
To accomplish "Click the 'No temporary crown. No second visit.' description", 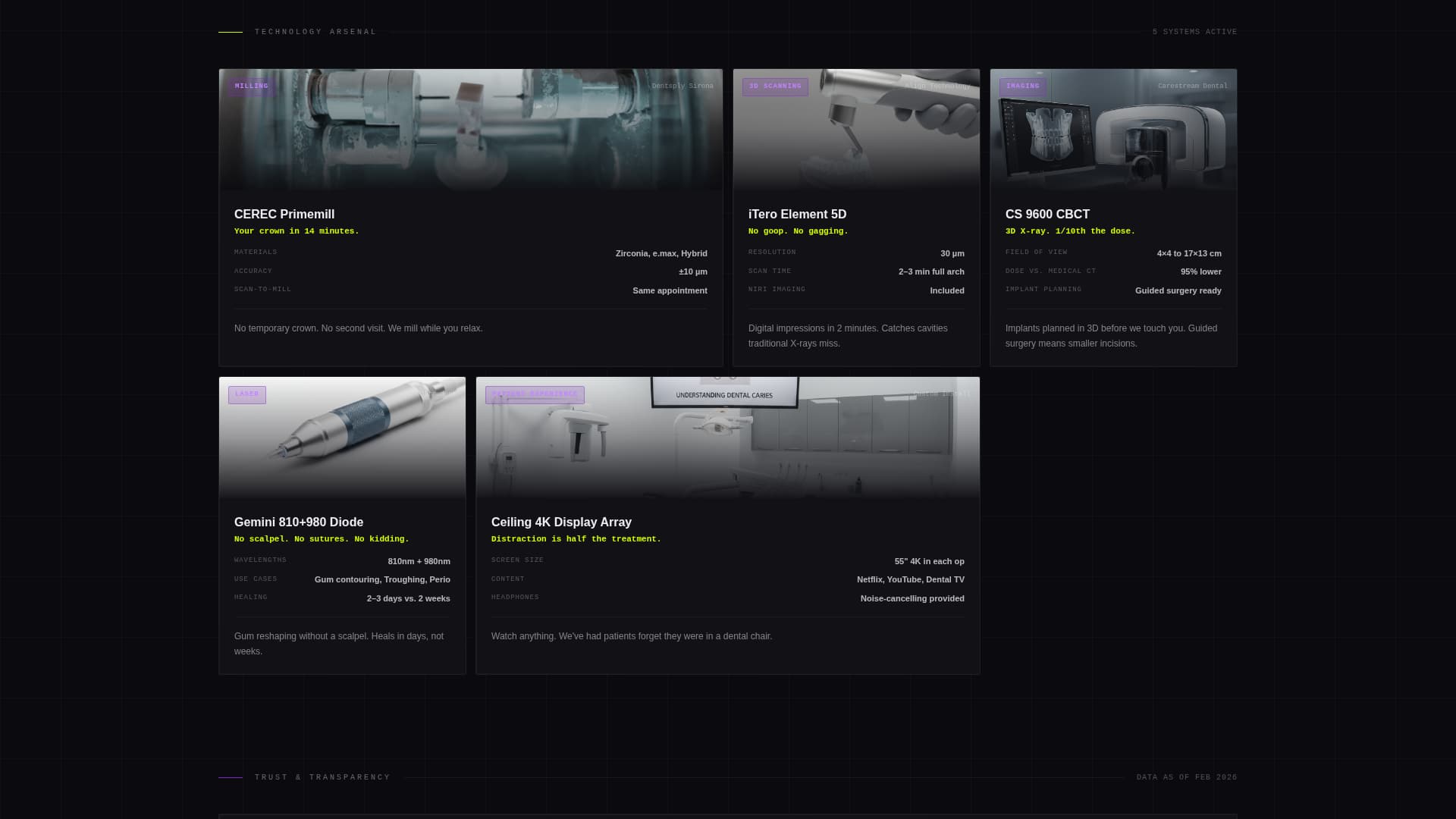I will (x=359, y=329).
